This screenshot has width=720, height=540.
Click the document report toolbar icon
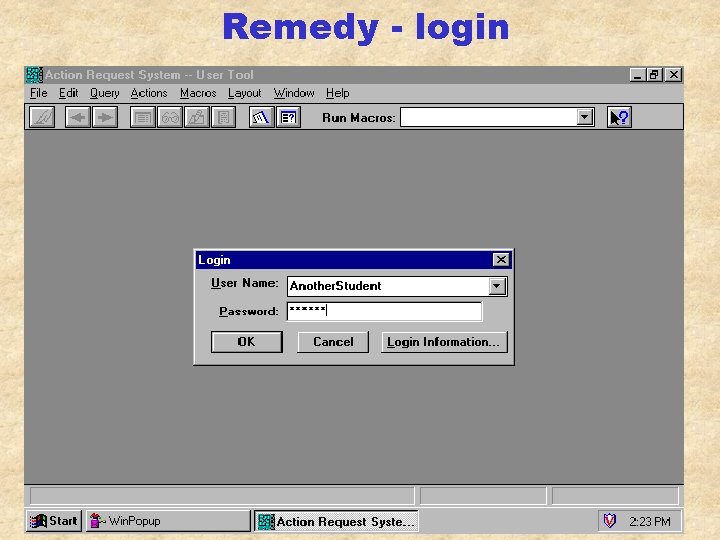[x=224, y=117]
